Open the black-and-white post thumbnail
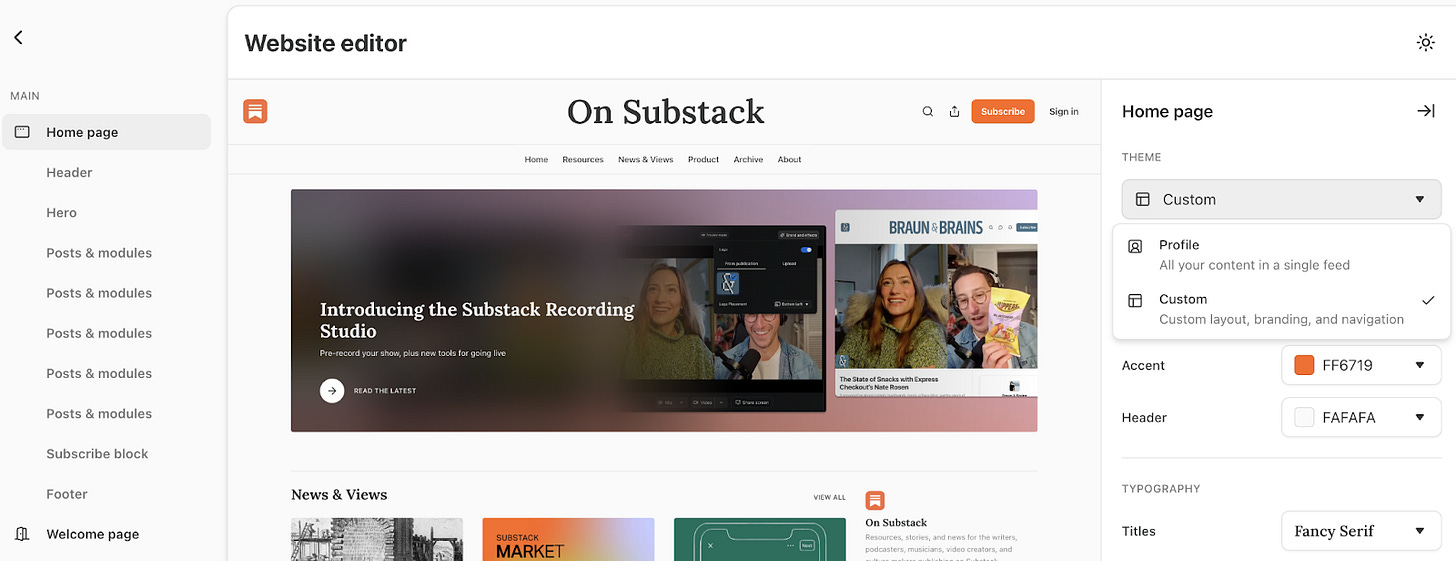 coord(377,539)
